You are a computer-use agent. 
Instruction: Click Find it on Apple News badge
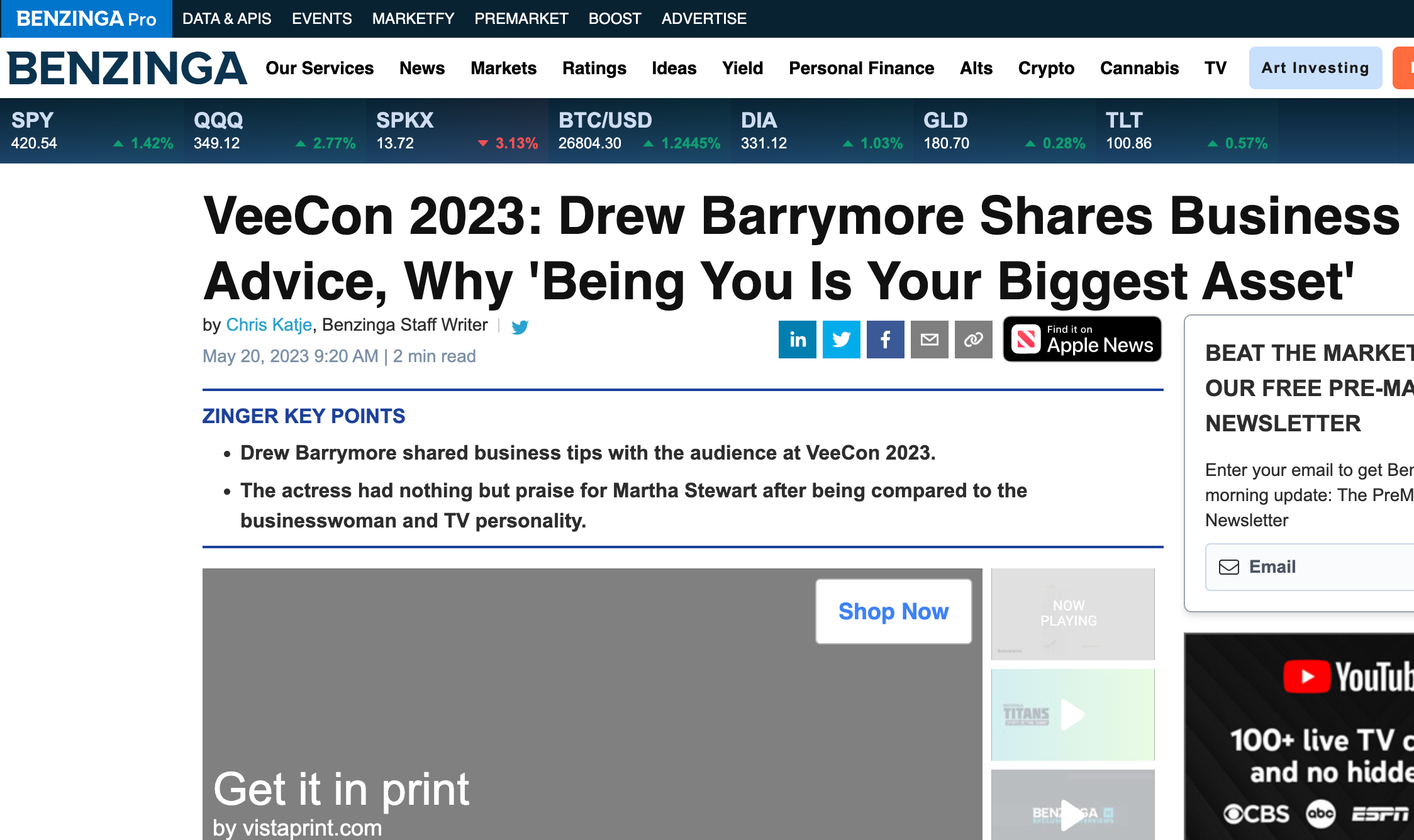(x=1082, y=340)
